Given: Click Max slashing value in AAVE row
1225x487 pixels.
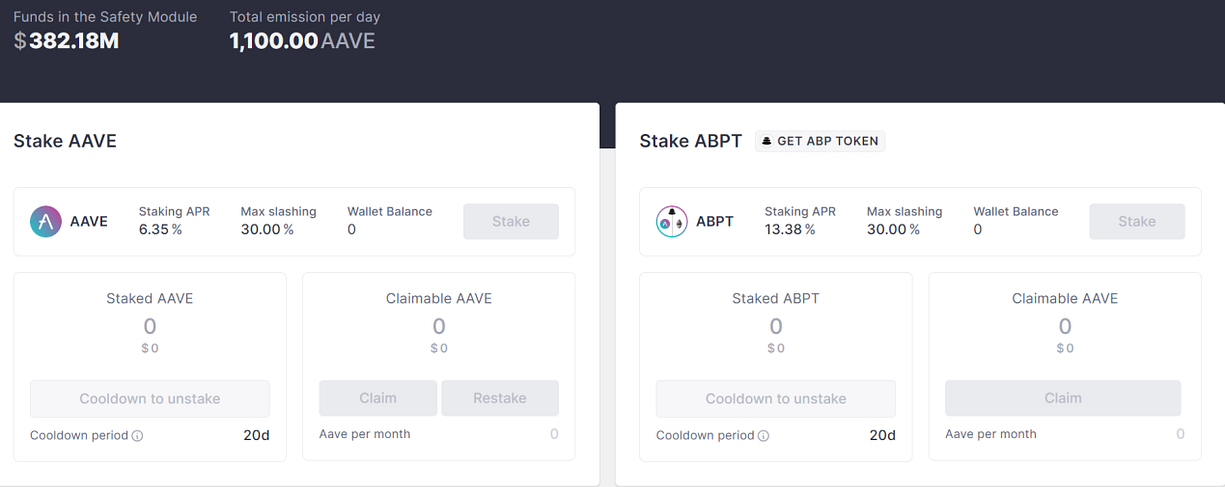Looking at the screenshot, I should [x=267, y=230].
